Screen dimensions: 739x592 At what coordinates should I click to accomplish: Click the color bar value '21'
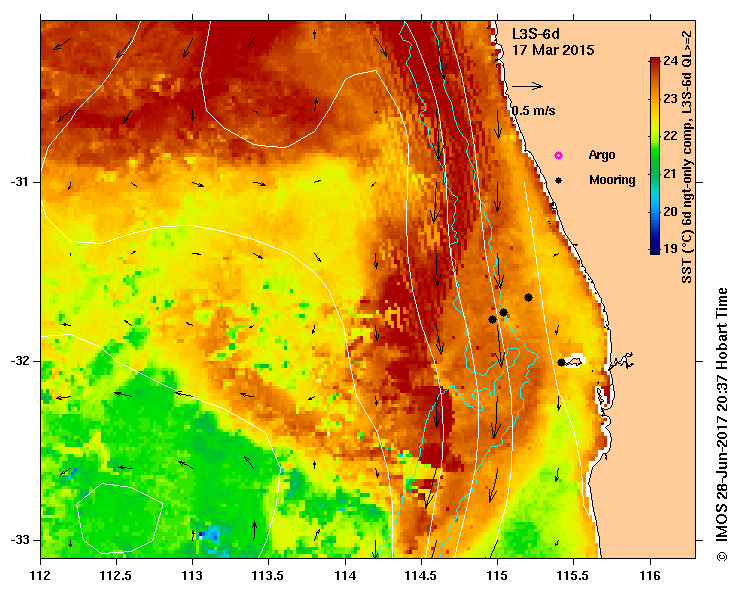coord(671,173)
